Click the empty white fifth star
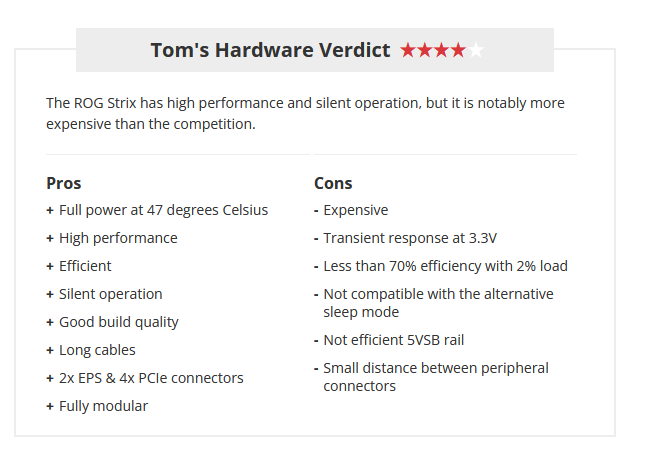660x460 pixels. point(476,50)
